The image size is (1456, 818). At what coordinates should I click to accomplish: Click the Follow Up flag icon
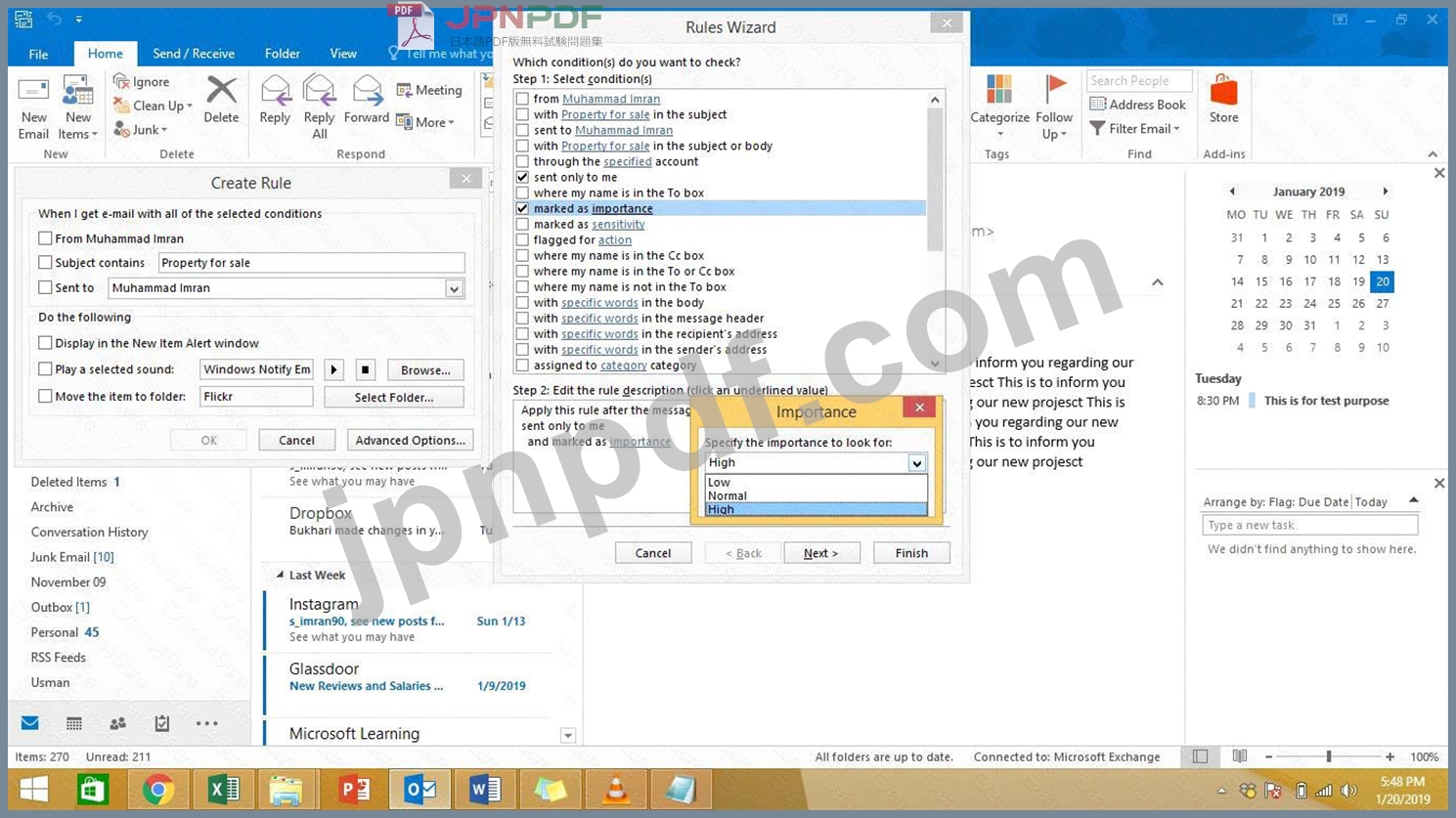(x=1055, y=90)
